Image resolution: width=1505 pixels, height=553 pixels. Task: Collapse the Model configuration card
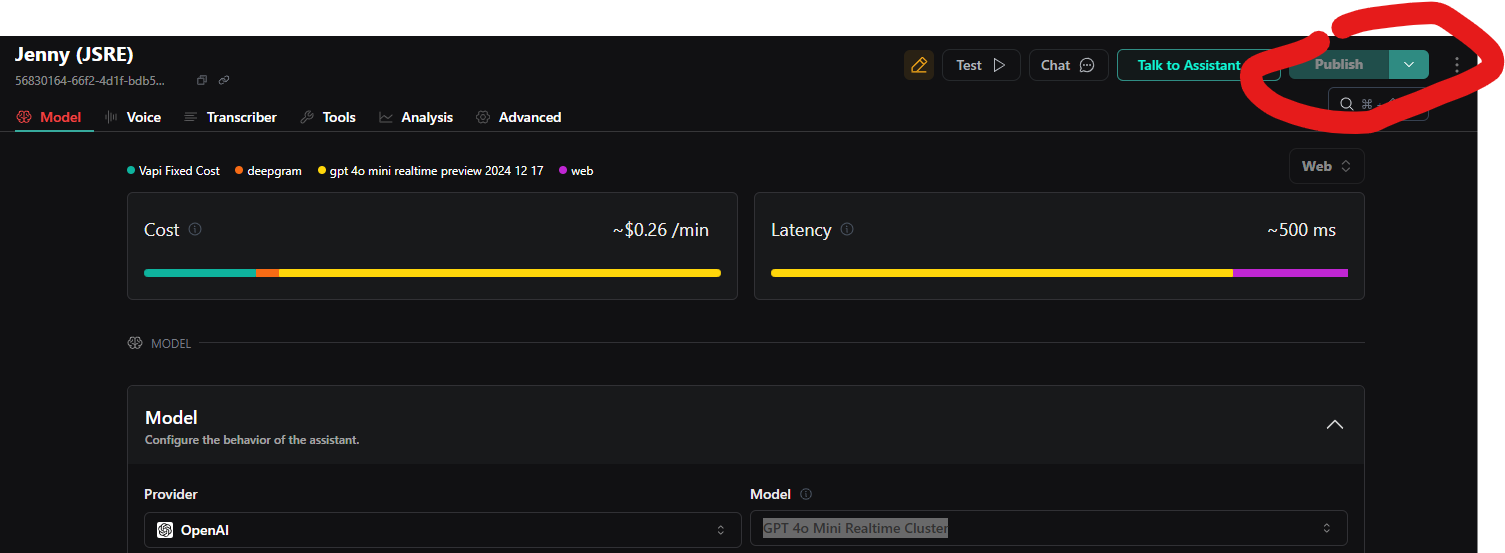tap(1334, 424)
